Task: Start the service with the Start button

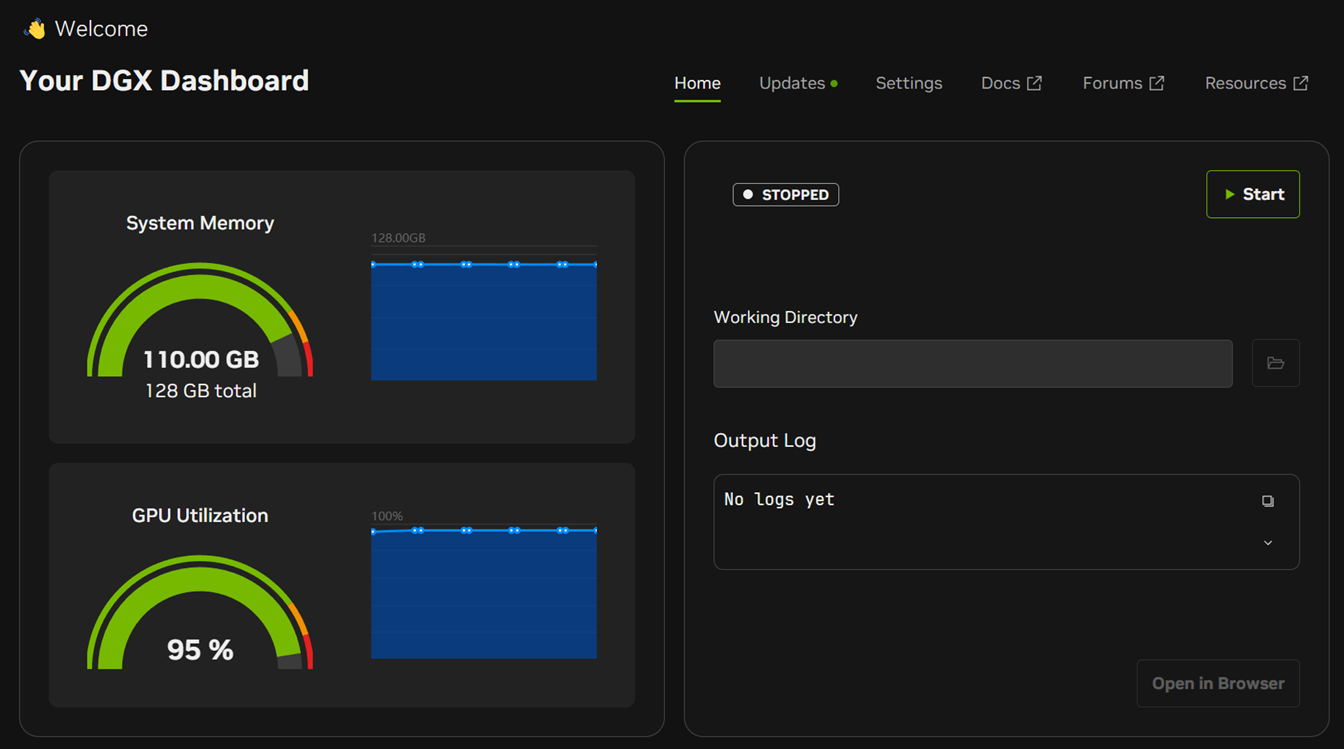Action: click(x=1253, y=194)
